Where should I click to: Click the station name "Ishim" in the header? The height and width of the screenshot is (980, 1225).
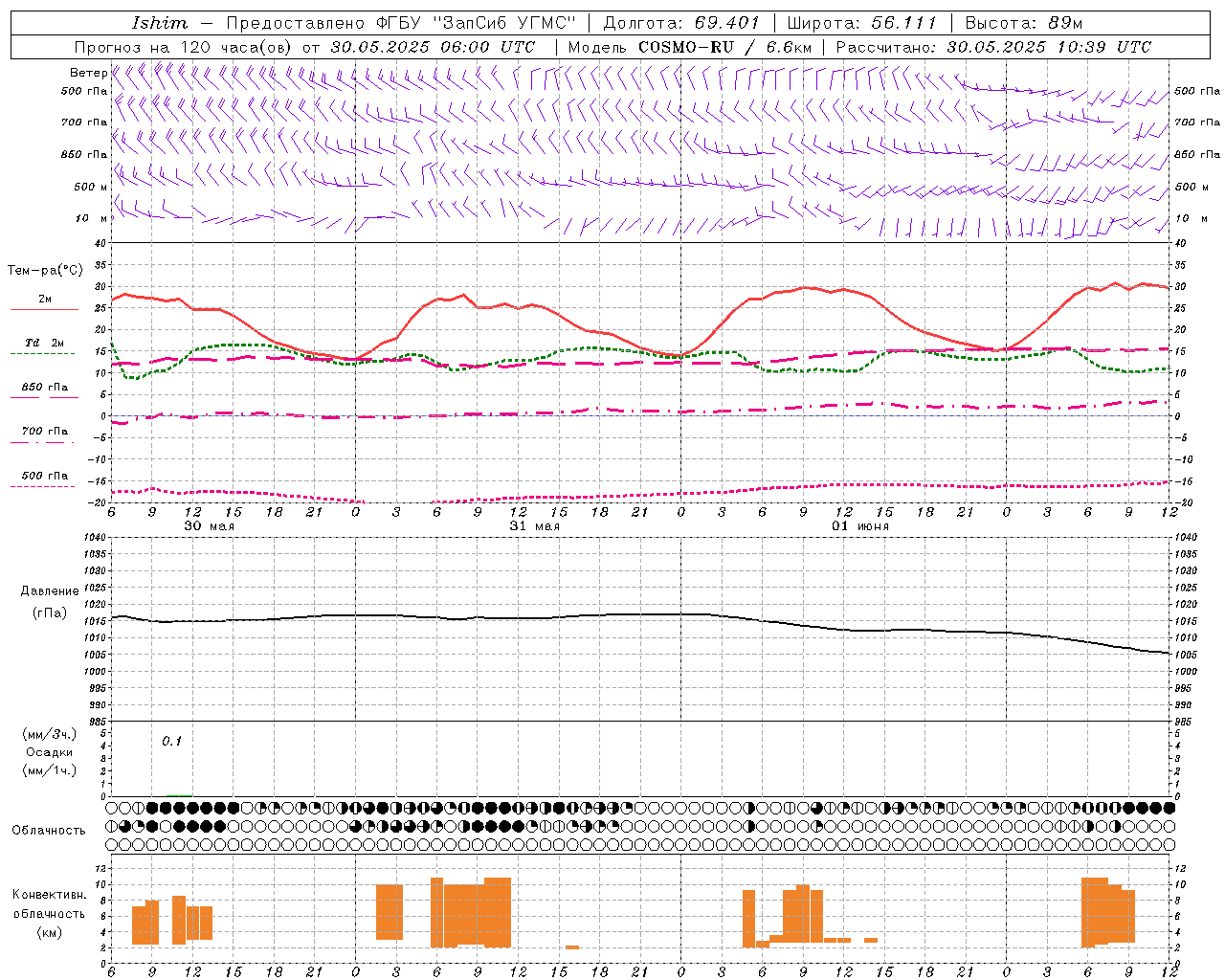click(160, 23)
